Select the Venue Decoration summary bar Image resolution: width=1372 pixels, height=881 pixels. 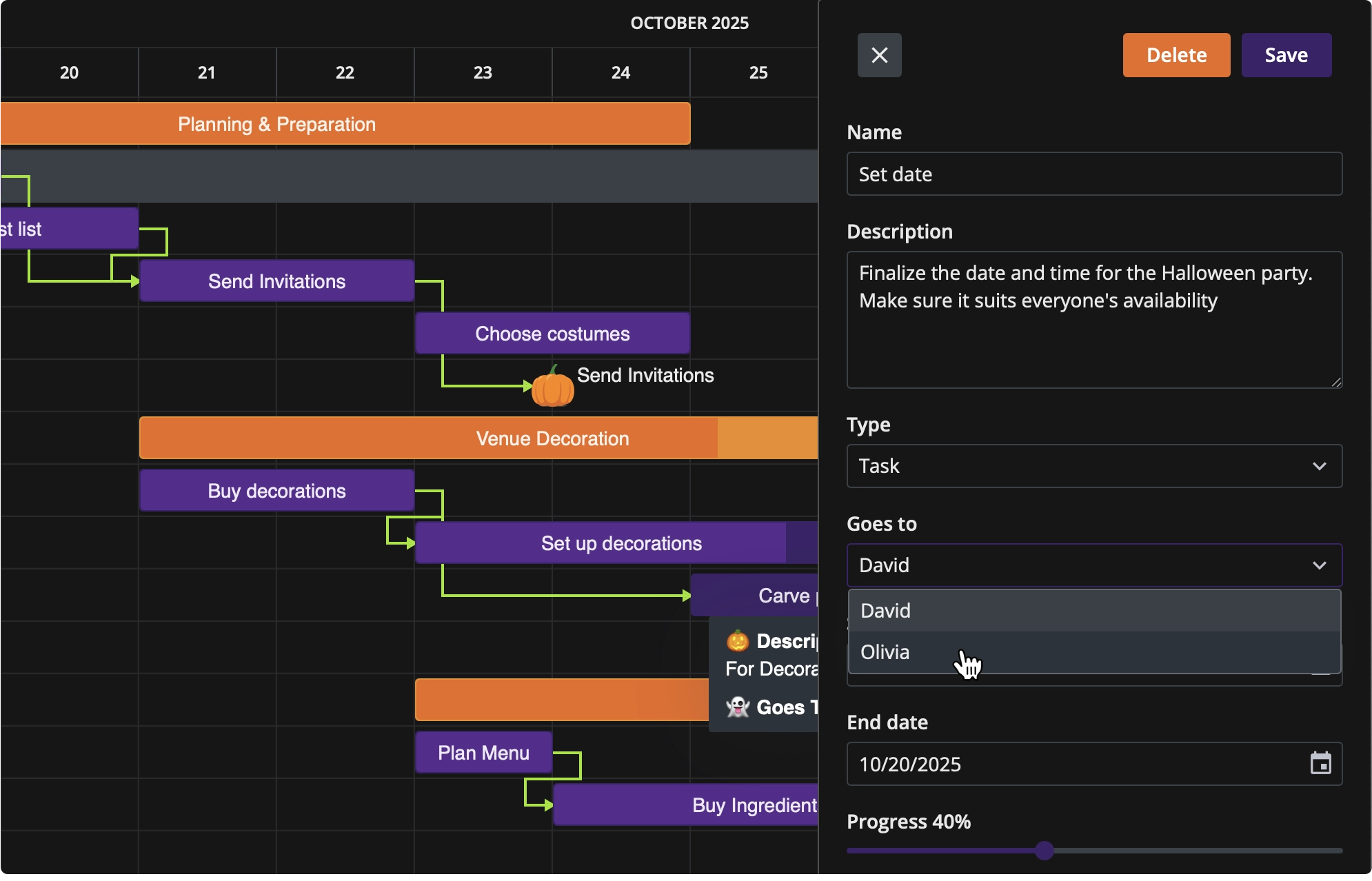point(483,438)
